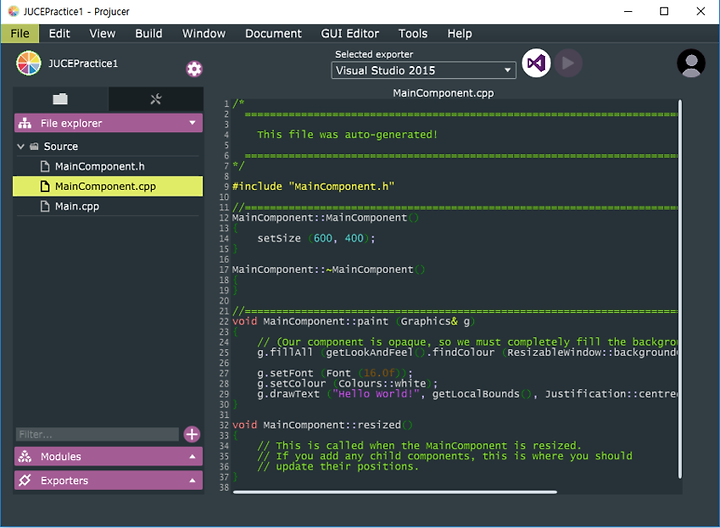Open the Help menu
This screenshot has width=720, height=528.
(460, 34)
